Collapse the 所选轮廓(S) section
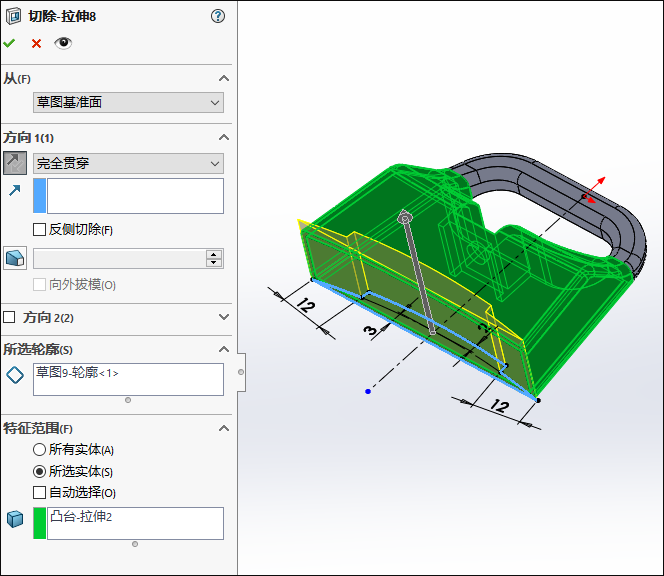The width and height of the screenshot is (664, 576). (224, 349)
